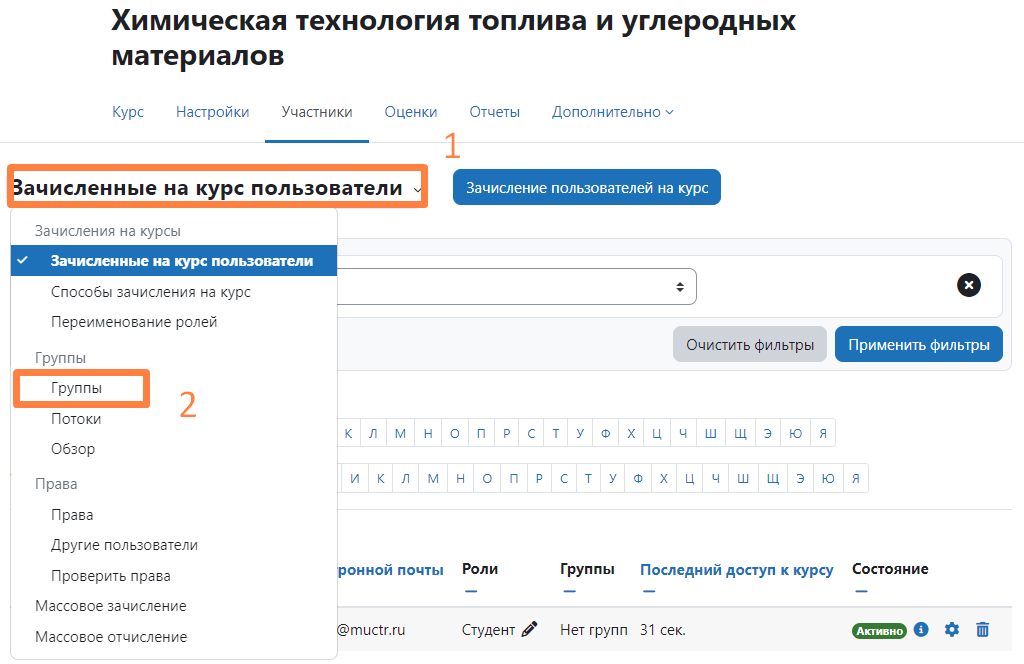Click the trash icon to unenrol user
The image size is (1024, 664).
(983, 629)
